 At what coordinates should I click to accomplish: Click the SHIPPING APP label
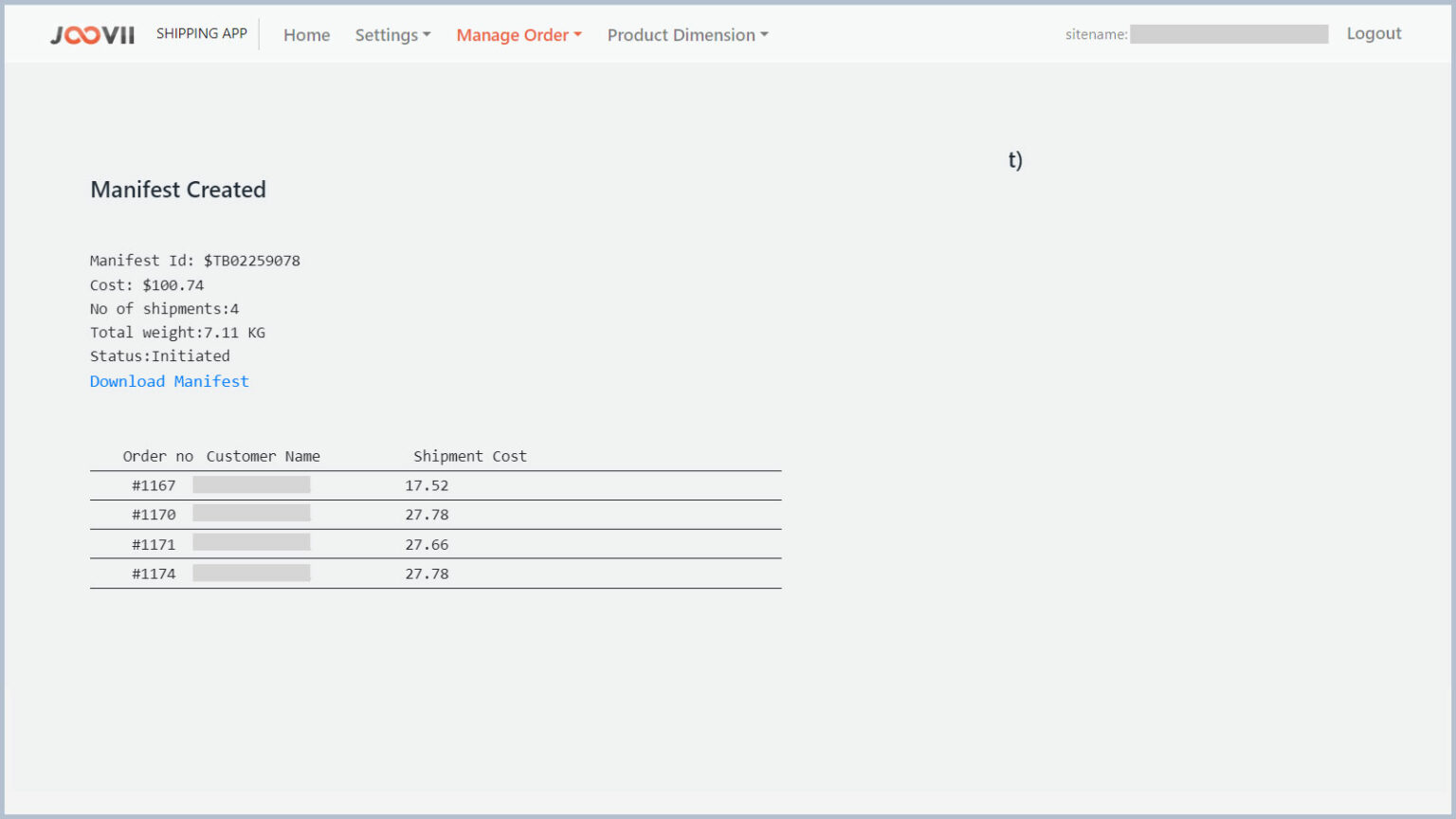[201, 34]
